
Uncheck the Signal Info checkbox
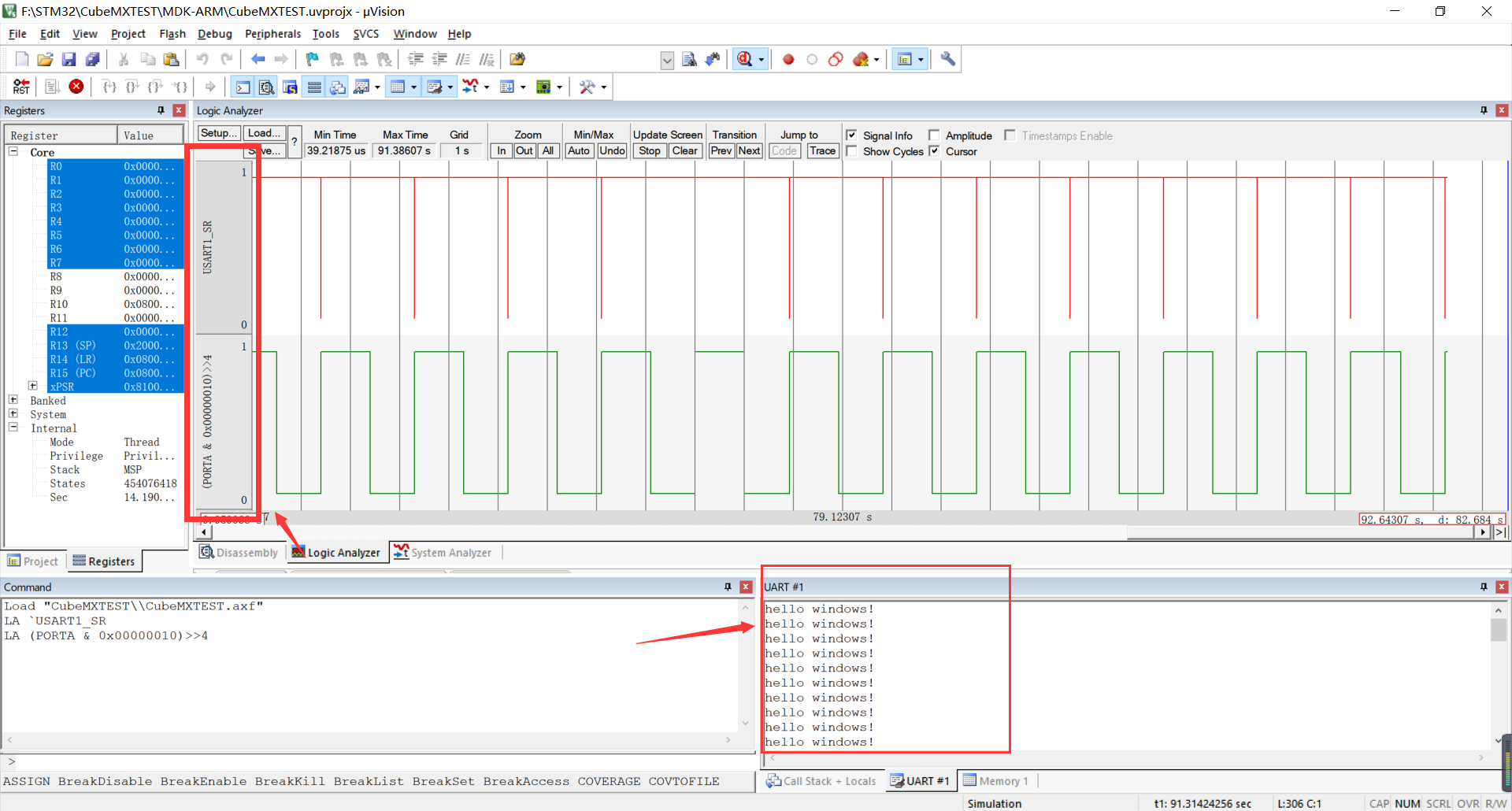pos(851,135)
